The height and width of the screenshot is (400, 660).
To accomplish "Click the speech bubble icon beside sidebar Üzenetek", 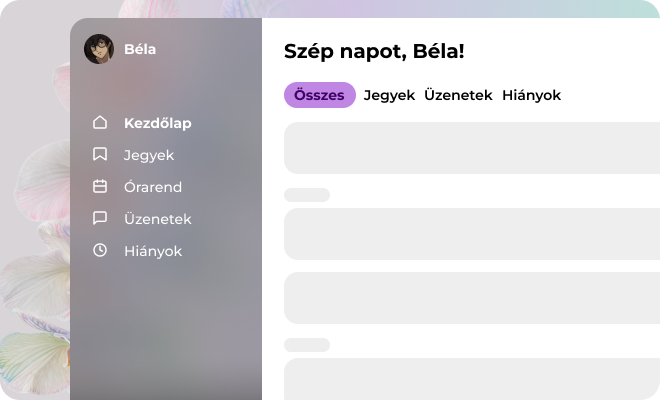I will coord(99,219).
